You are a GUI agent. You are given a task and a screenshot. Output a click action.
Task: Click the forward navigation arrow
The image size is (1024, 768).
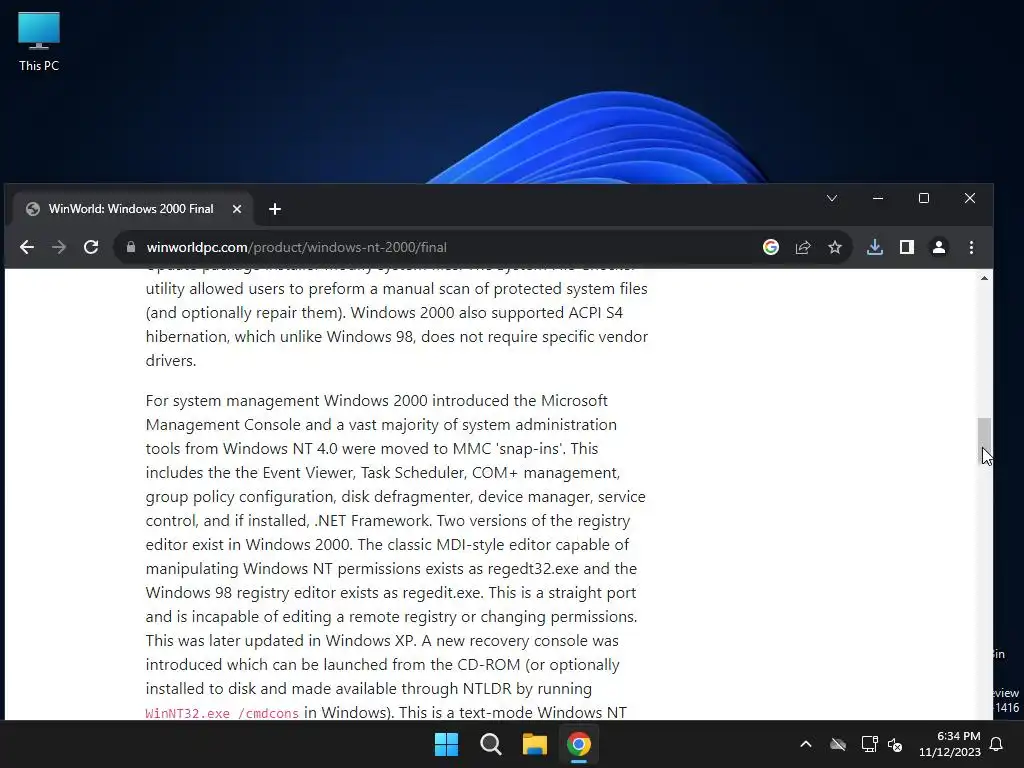coord(59,247)
